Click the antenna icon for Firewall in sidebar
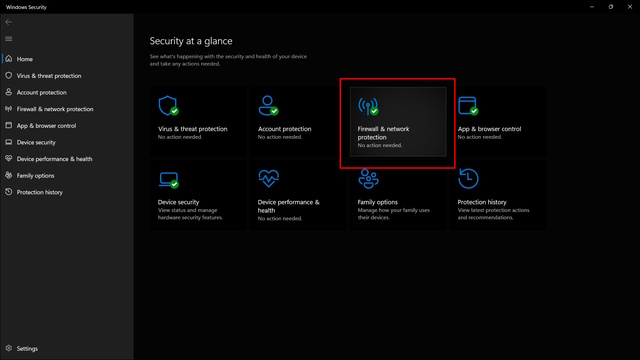640x360 pixels. pyautogui.click(x=9, y=109)
